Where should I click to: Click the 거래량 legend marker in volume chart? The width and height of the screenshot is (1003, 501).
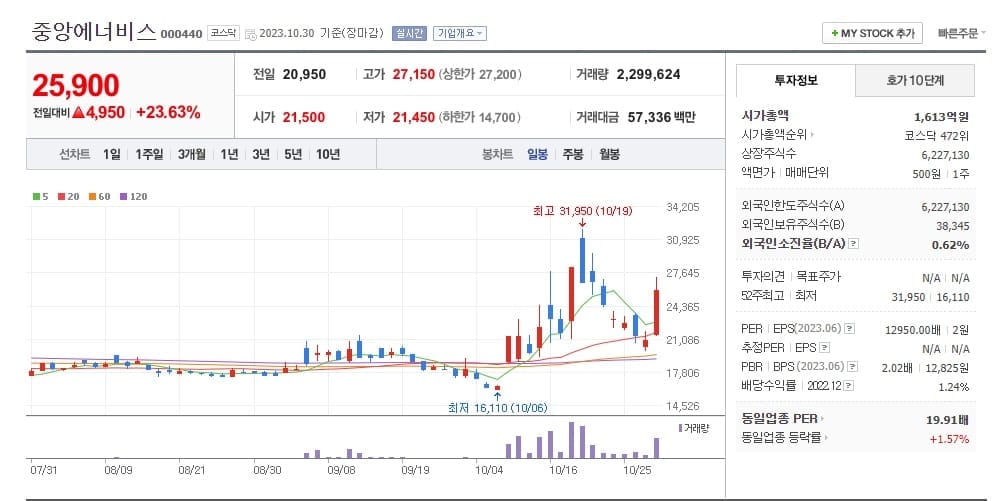click(680, 427)
